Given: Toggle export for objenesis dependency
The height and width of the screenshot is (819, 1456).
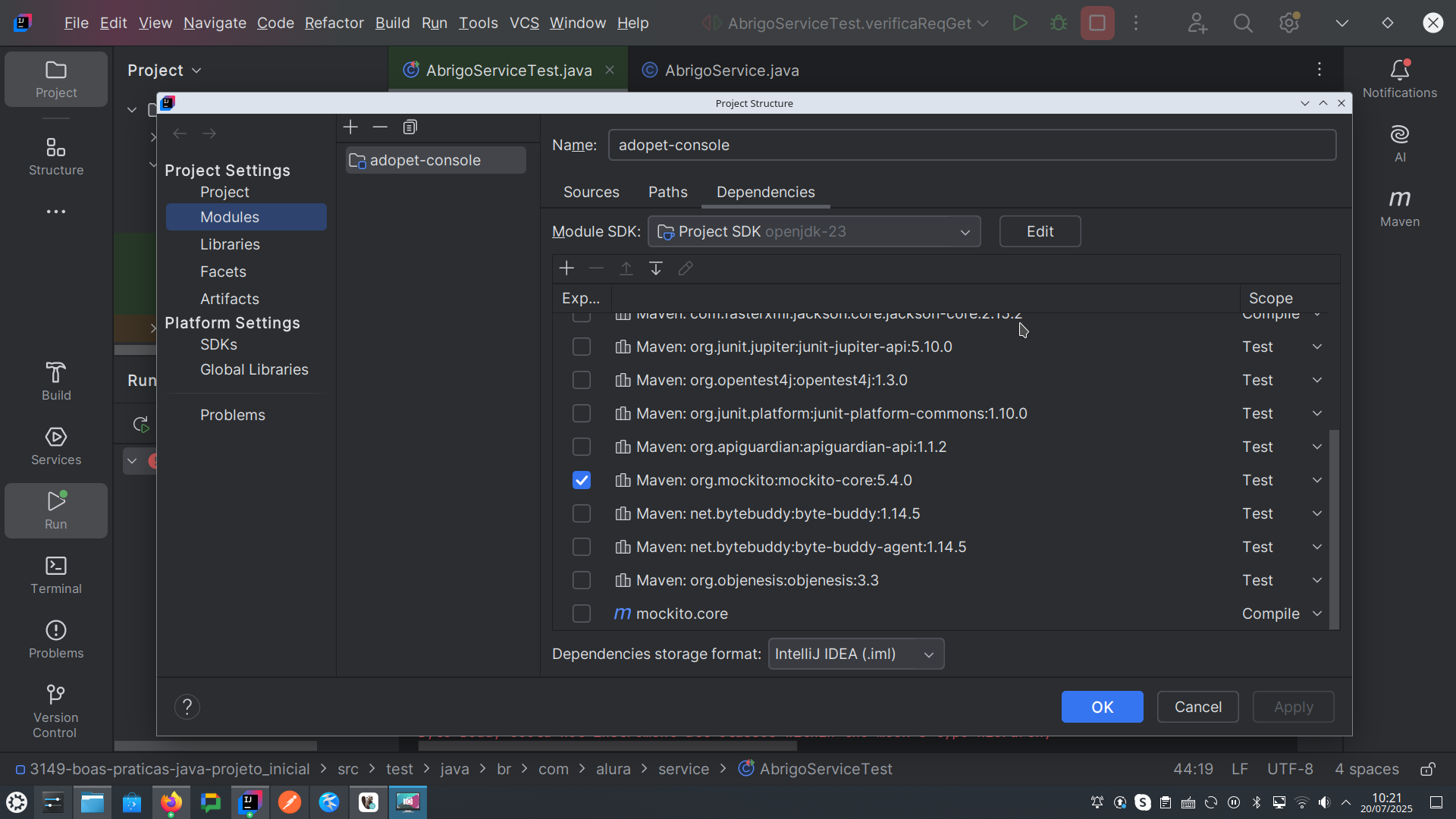Looking at the screenshot, I should (582, 580).
